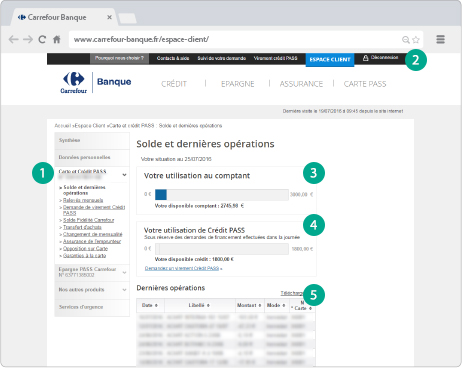Sort the table by Mode
The image size is (462, 368).
[x=276, y=305]
